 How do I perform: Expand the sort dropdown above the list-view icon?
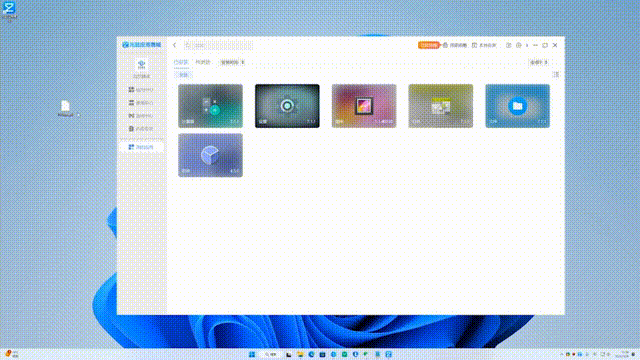pyautogui.click(x=539, y=62)
